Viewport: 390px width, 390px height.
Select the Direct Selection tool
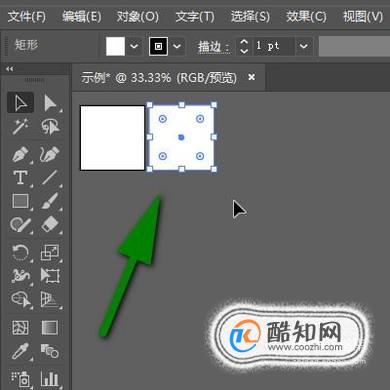(50, 102)
